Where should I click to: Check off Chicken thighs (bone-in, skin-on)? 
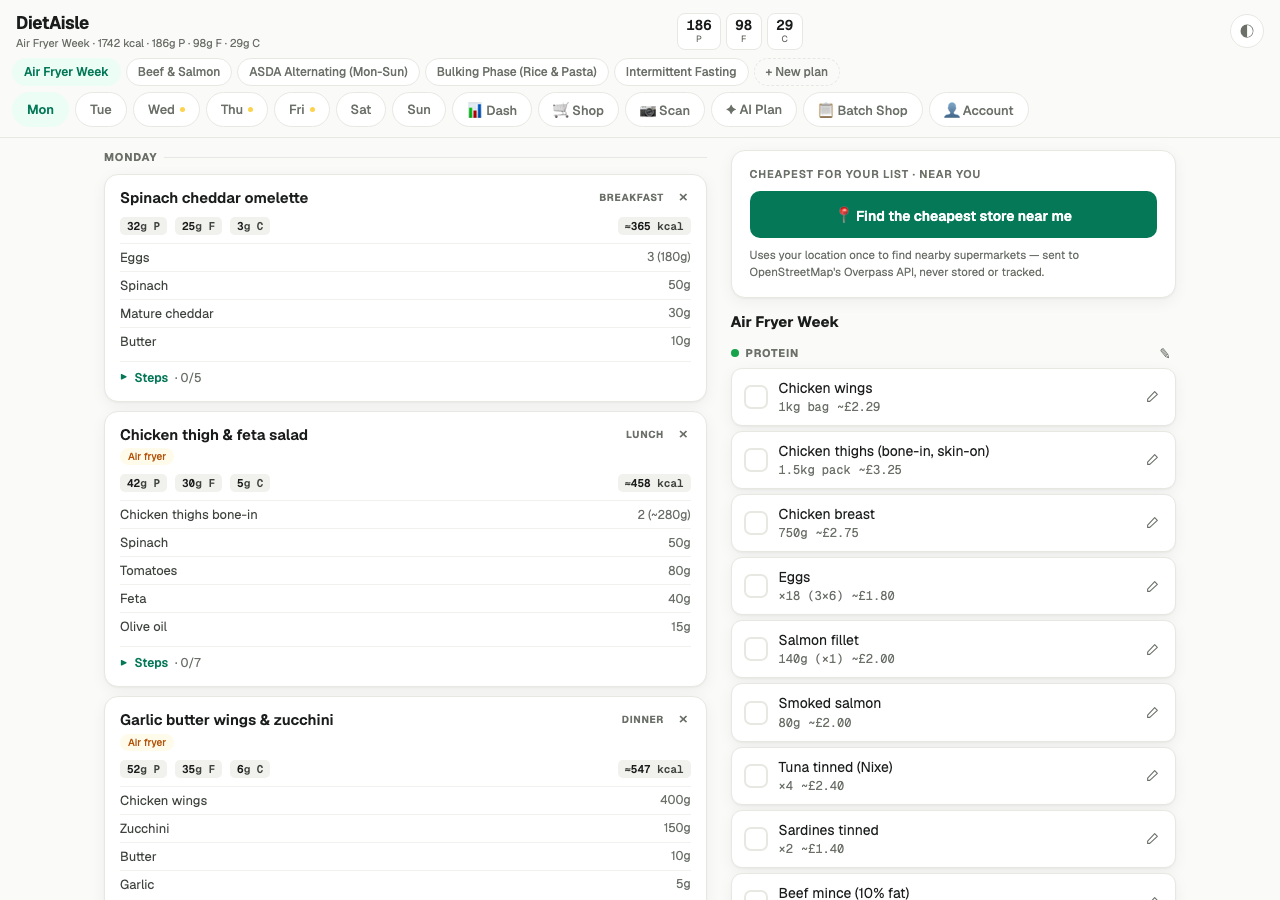click(756, 460)
